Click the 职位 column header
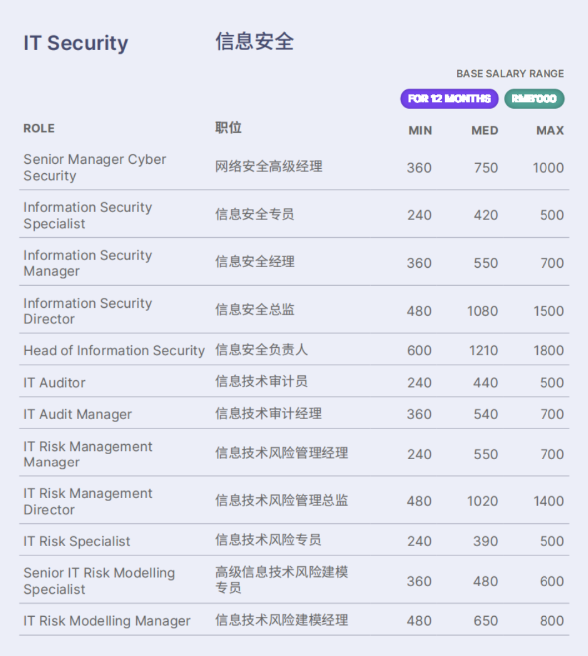The height and width of the screenshot is (656, 588). 228,128
